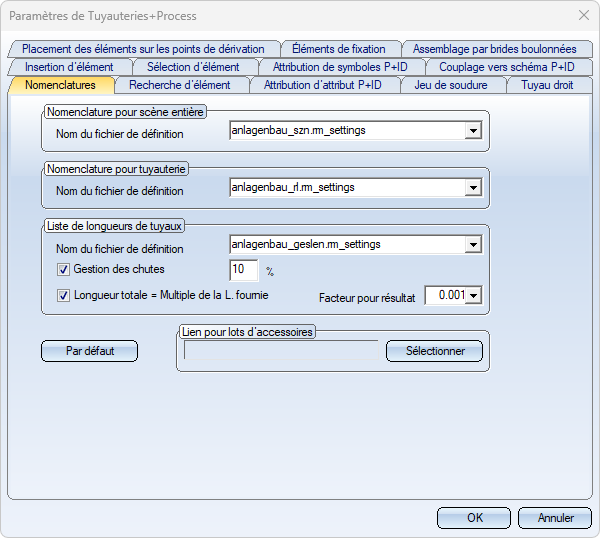The height and width of the screenshot is (538, 600).
Task: Open Attribution de symboles P+ID tab
Action: coord(340,67)
